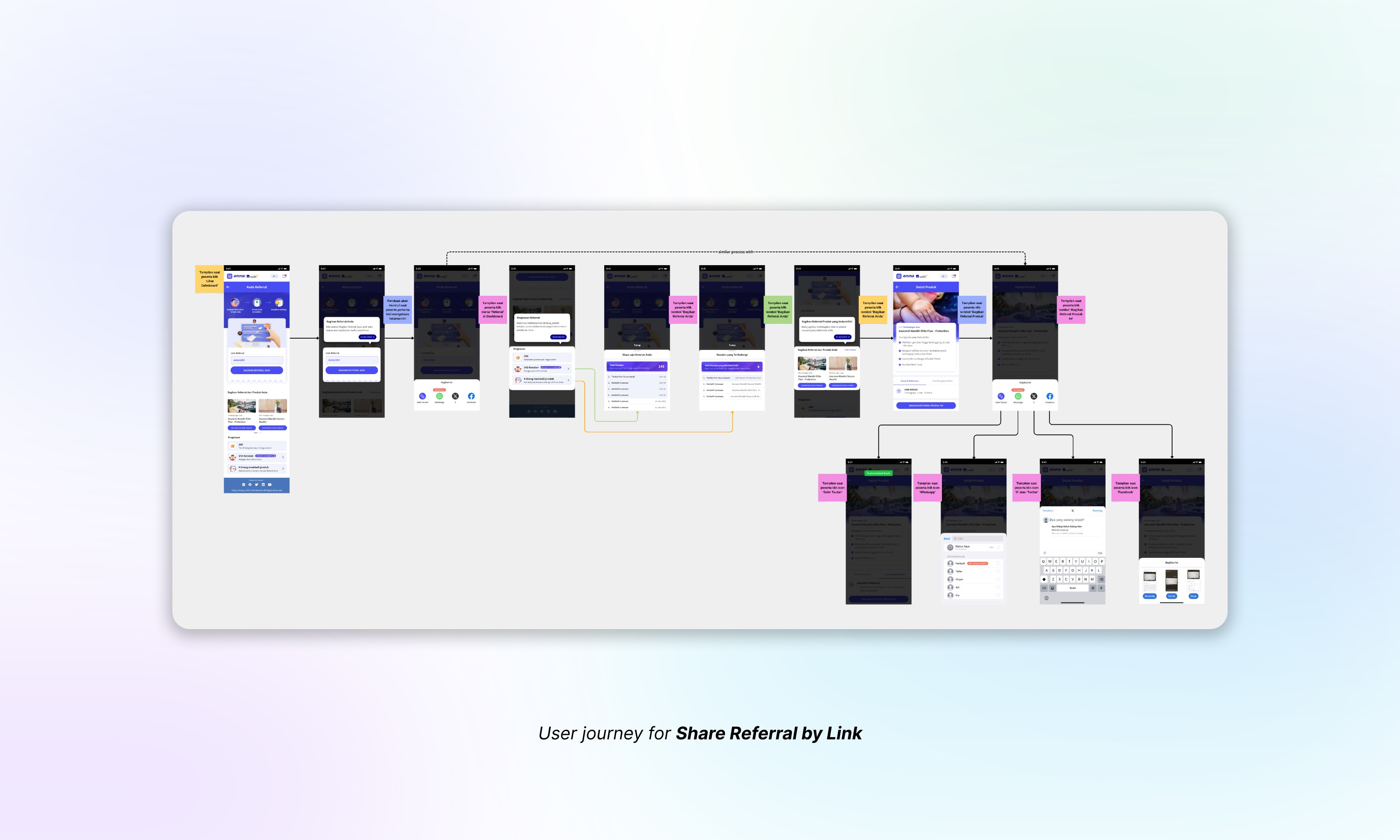Viewport: 1400px width, 840px height.
Task: Click inbox notification icon on first screen
Action: 285,276
